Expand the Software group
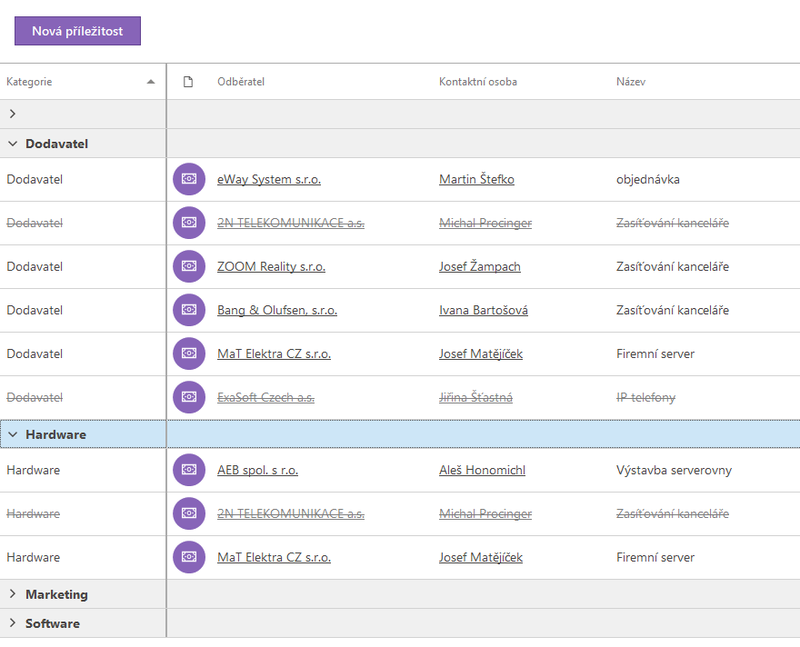The image size is (800, 647). click(13, 623)
